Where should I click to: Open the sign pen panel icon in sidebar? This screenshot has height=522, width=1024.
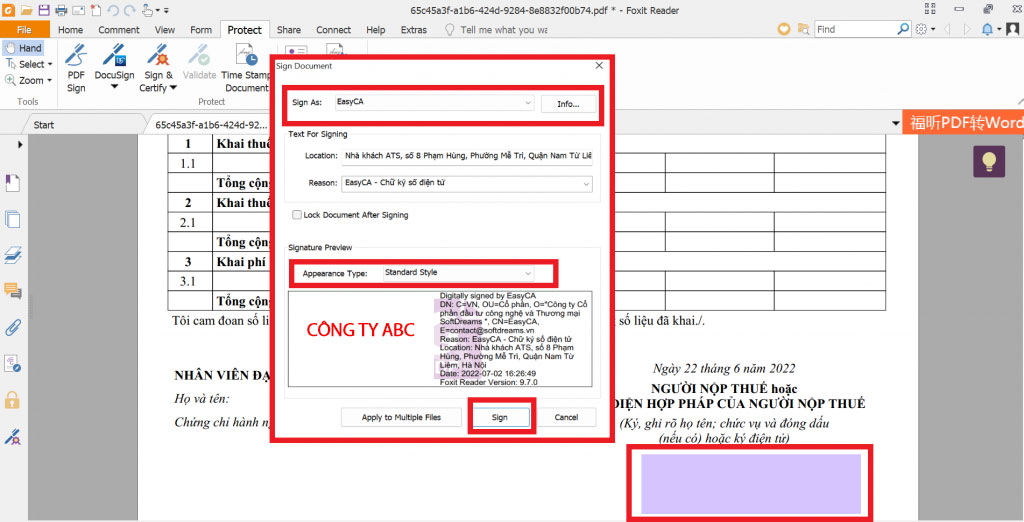tap(12, 437)
